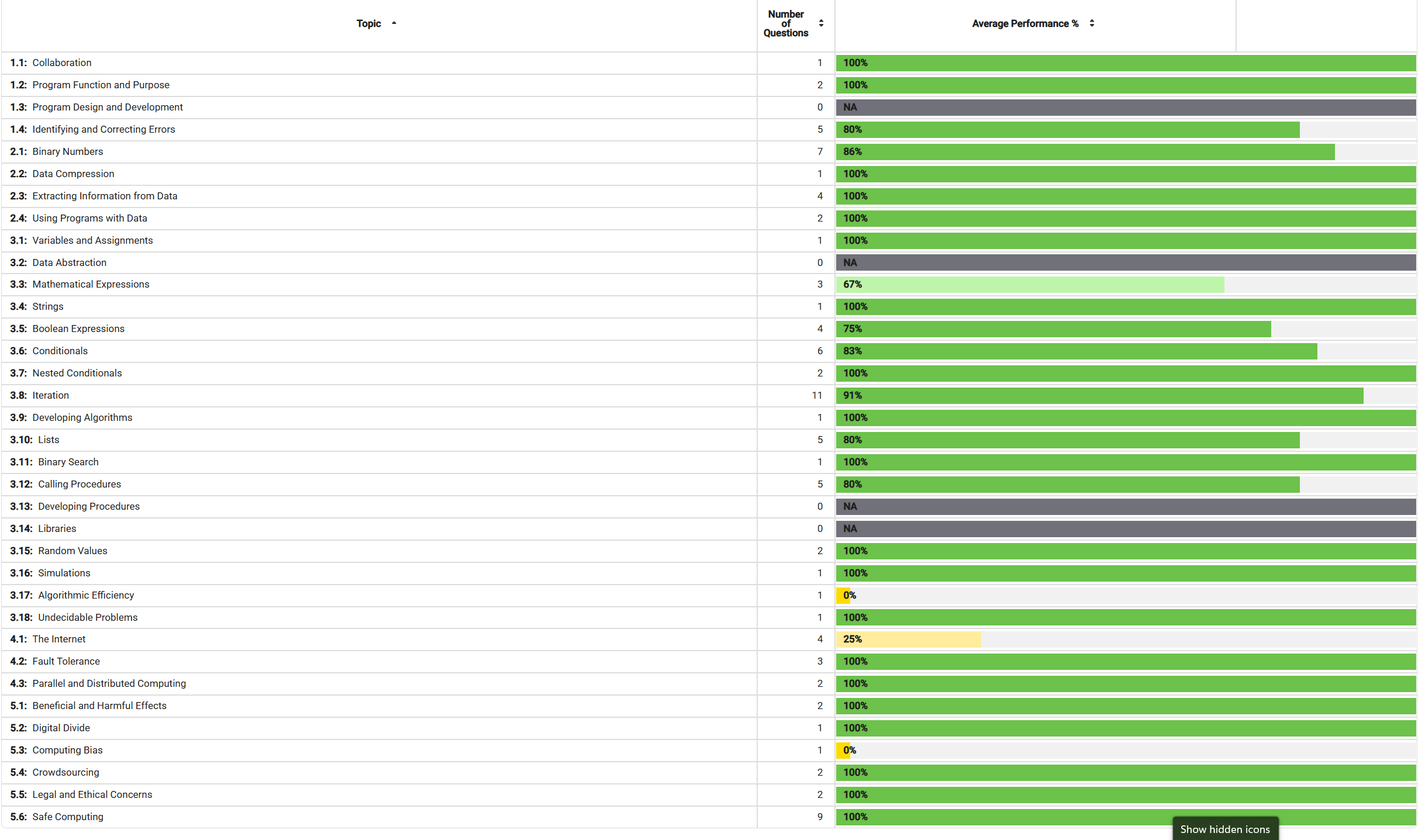
Task: Click sort arrows next to Average Performance %
Action: point(1092,23)
